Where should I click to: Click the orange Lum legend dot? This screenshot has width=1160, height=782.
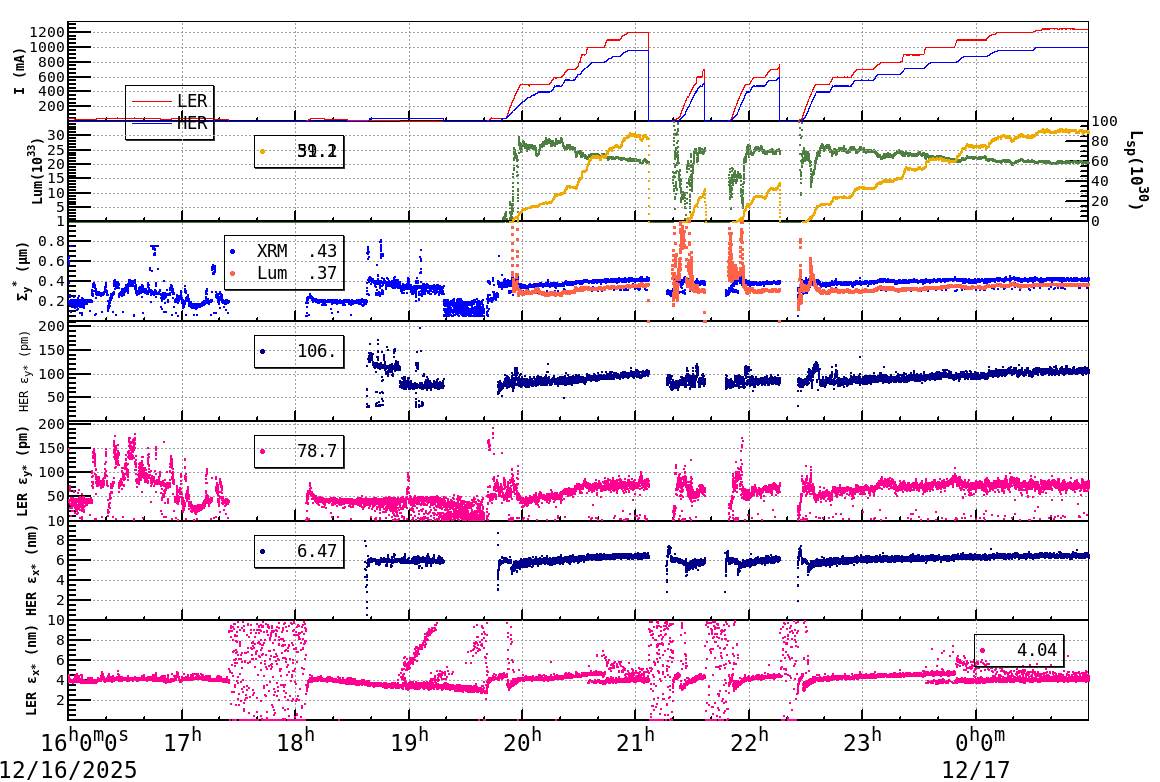coord(232,273)
